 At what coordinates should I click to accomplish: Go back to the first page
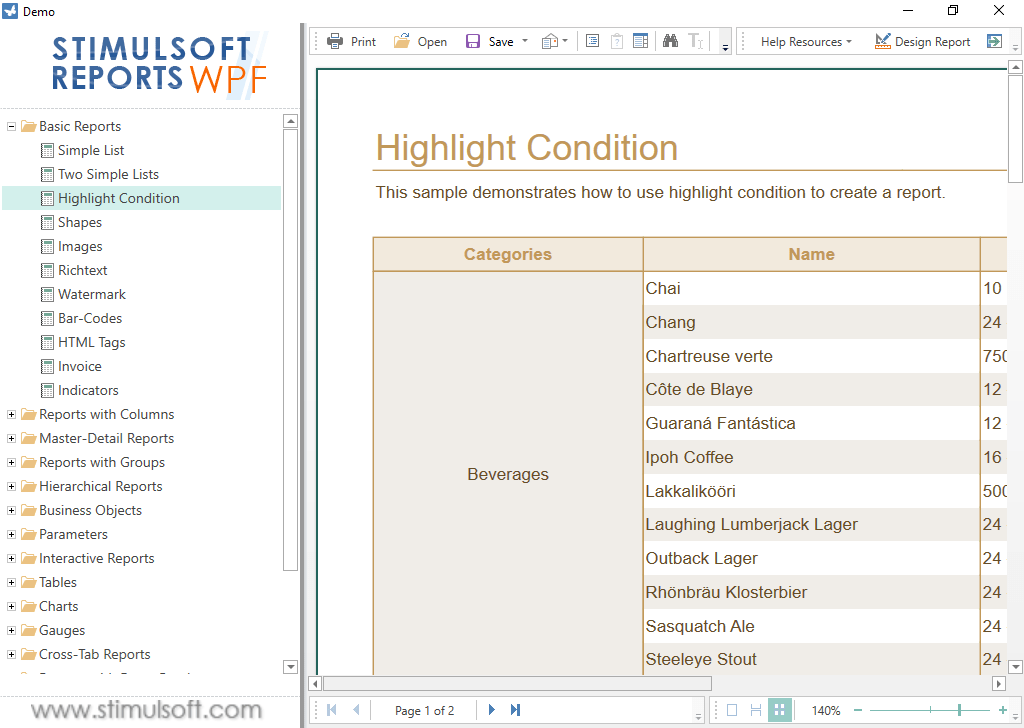(x=330, y=710)
